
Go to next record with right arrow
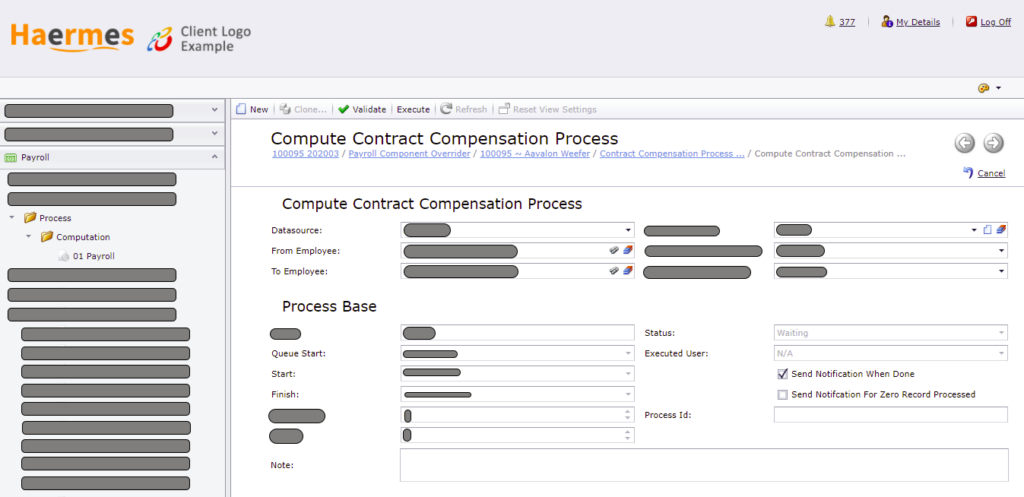(993, 142)
